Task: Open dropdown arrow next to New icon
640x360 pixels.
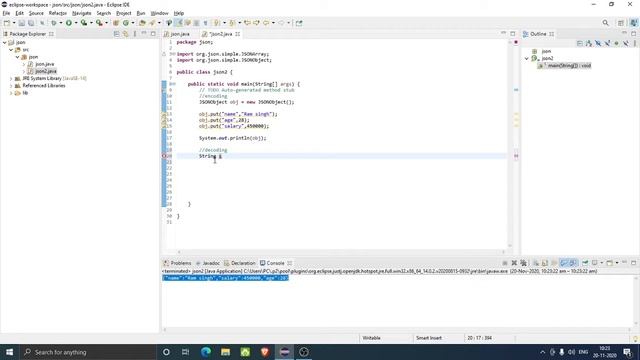Action: [x=14, y=23]
